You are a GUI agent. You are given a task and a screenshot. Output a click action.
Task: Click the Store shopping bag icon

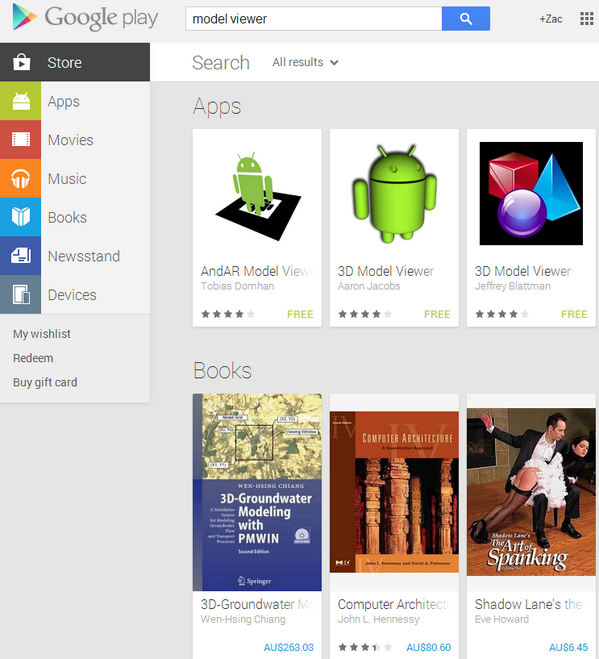tap(21, 62)
